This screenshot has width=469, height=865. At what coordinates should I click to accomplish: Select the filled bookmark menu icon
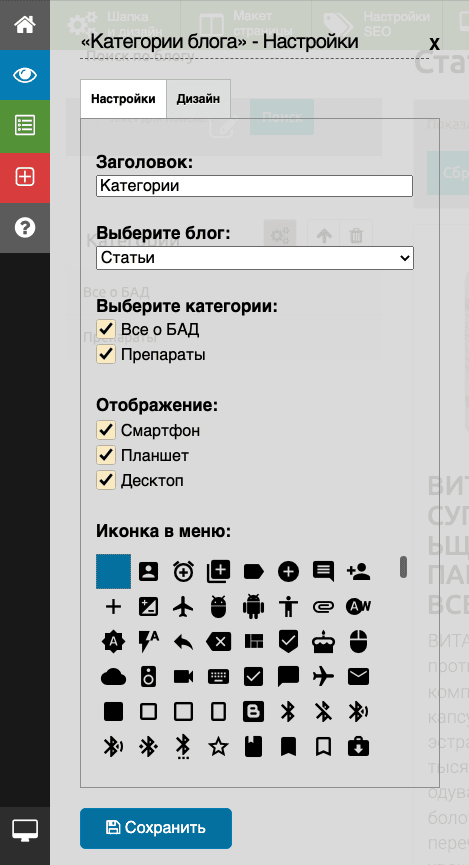[x=288, y=747]
